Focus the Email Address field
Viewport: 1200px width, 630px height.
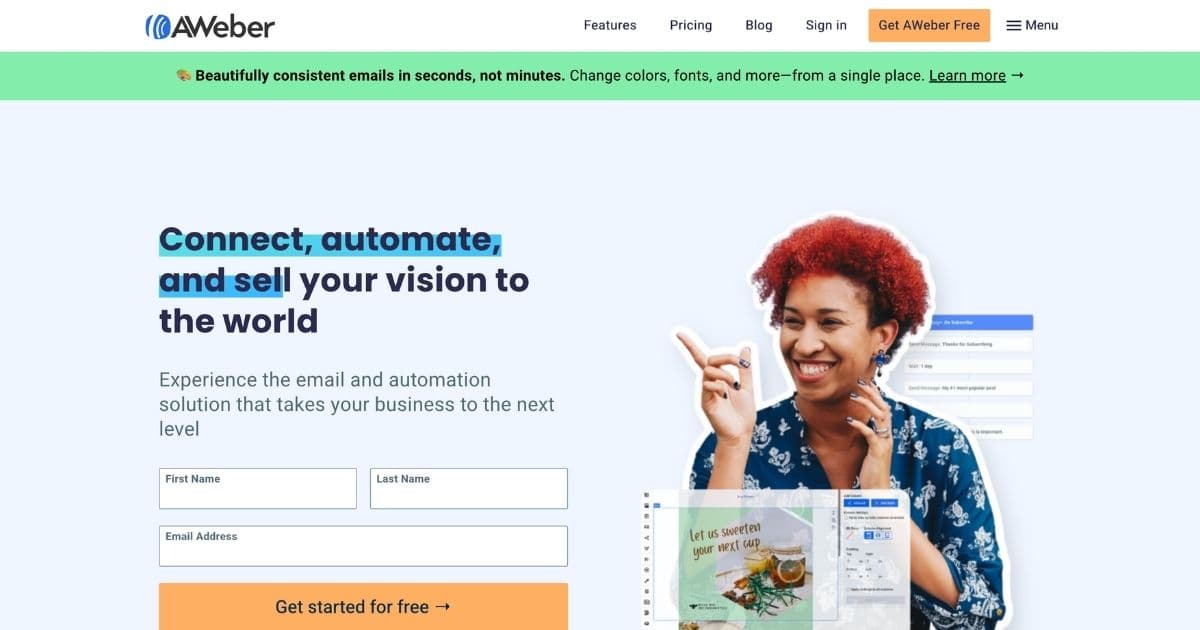[363, 546]
